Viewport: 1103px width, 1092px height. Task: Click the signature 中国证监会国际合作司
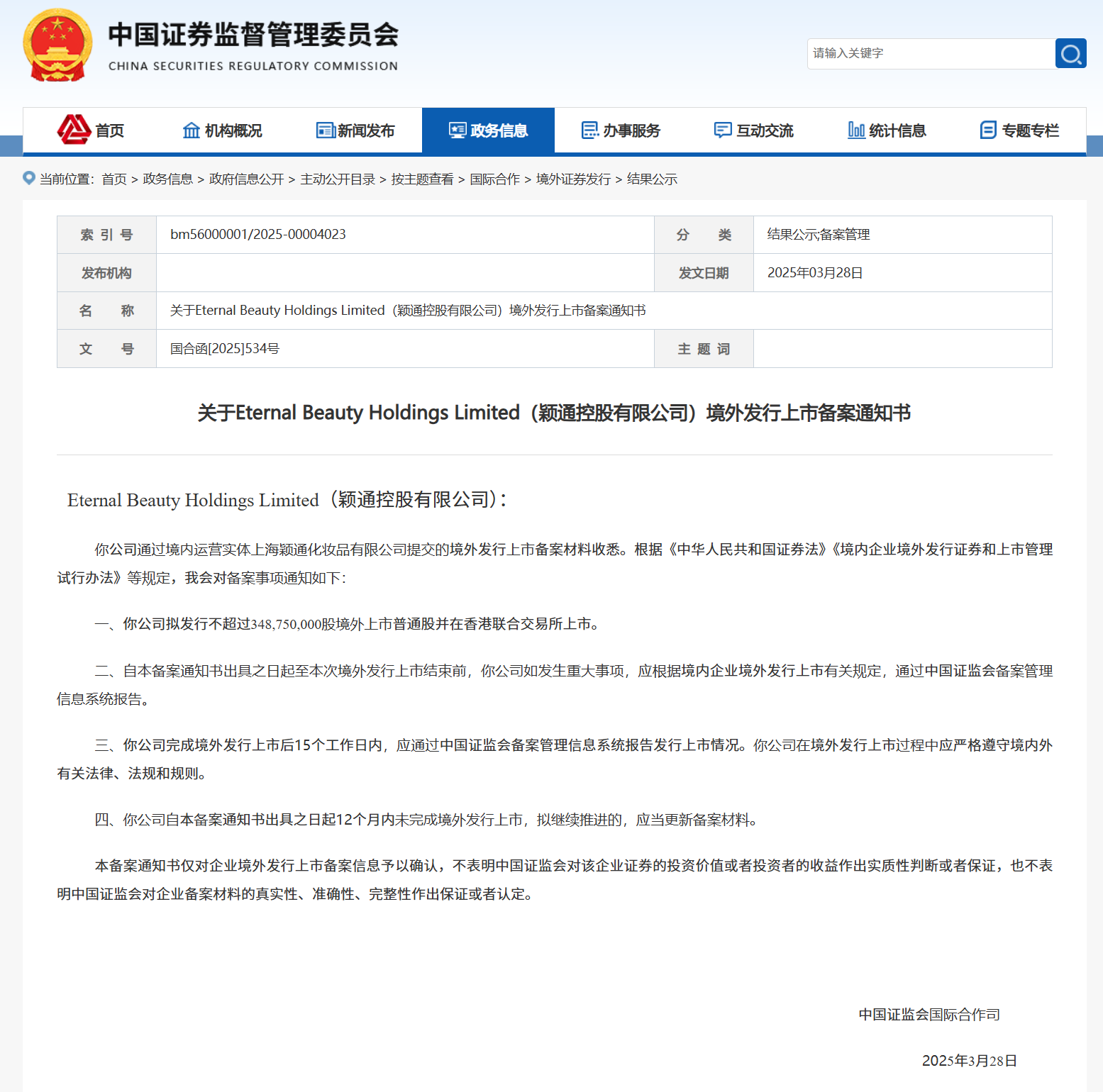929,1015
